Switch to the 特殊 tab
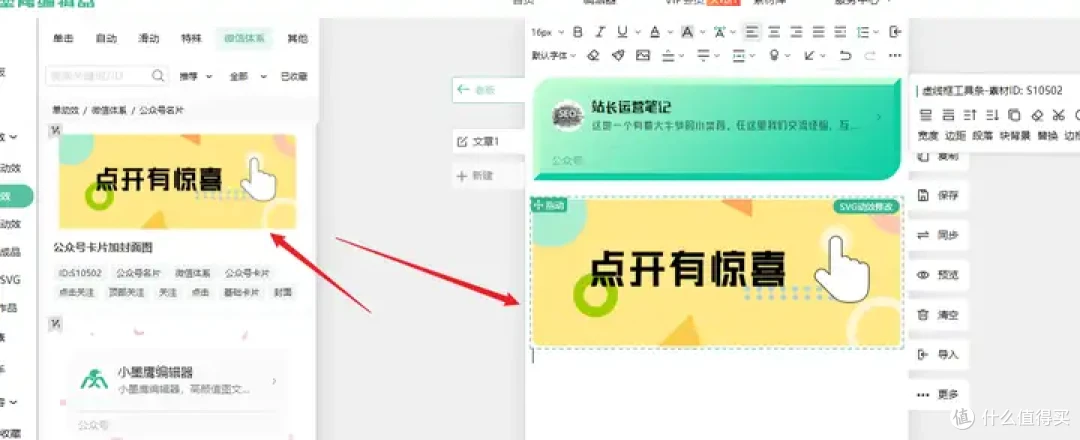 point(191,39)
